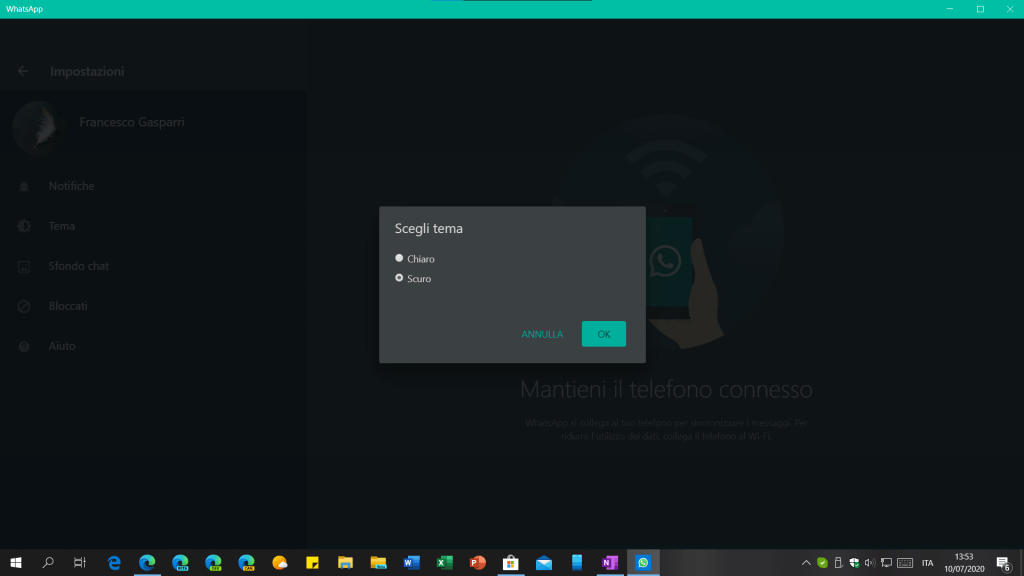
Task: Click the Bloccati blocked icon
Action: click(24, 306)
